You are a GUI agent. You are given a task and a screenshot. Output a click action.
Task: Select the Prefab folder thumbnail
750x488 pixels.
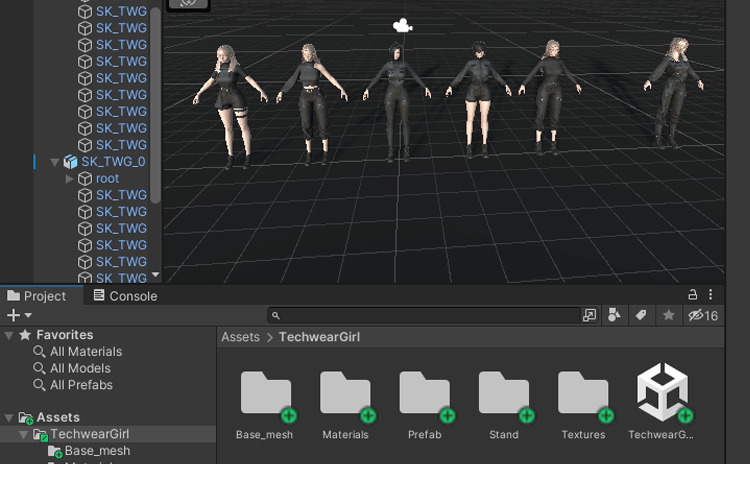click(424, 394)
